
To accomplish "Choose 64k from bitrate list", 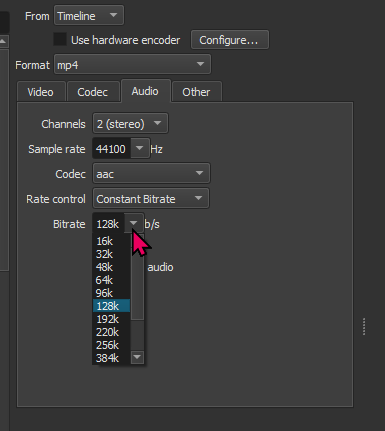I will pos(111,280).
